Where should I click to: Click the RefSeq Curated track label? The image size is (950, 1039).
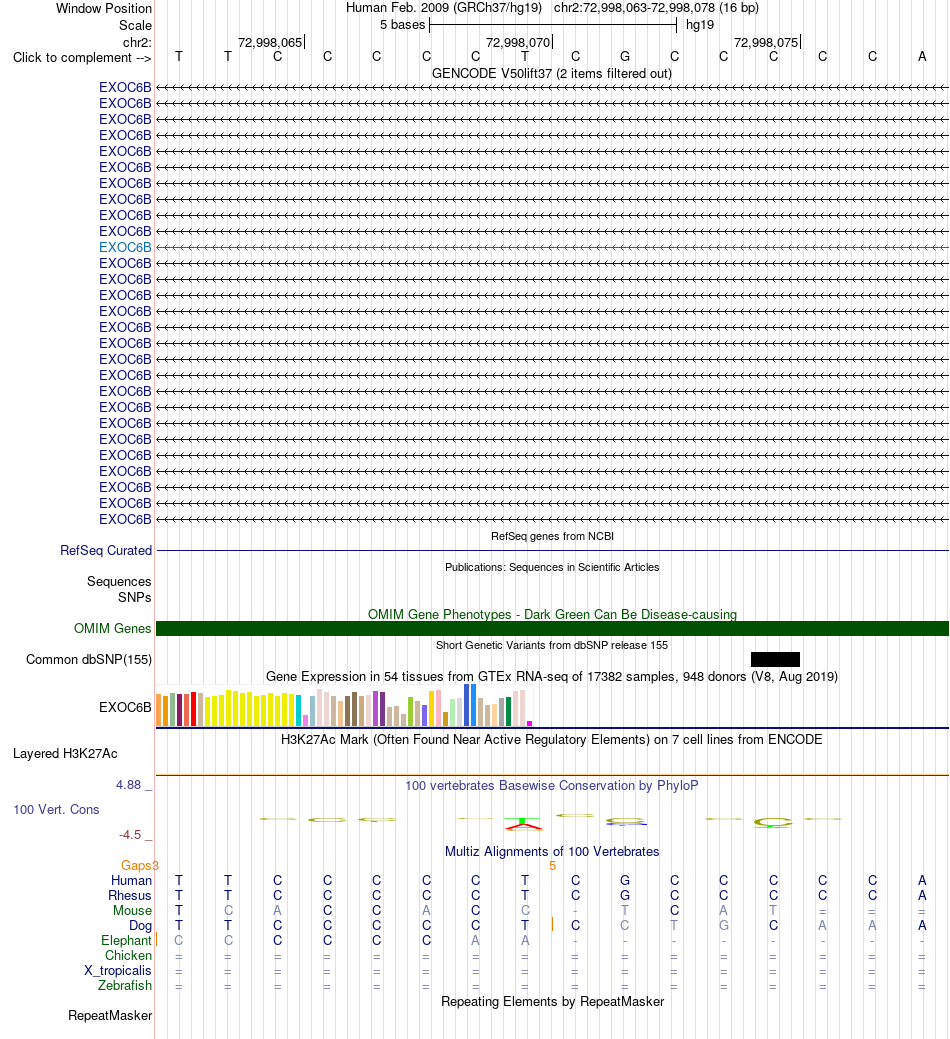tap(106, 551)
